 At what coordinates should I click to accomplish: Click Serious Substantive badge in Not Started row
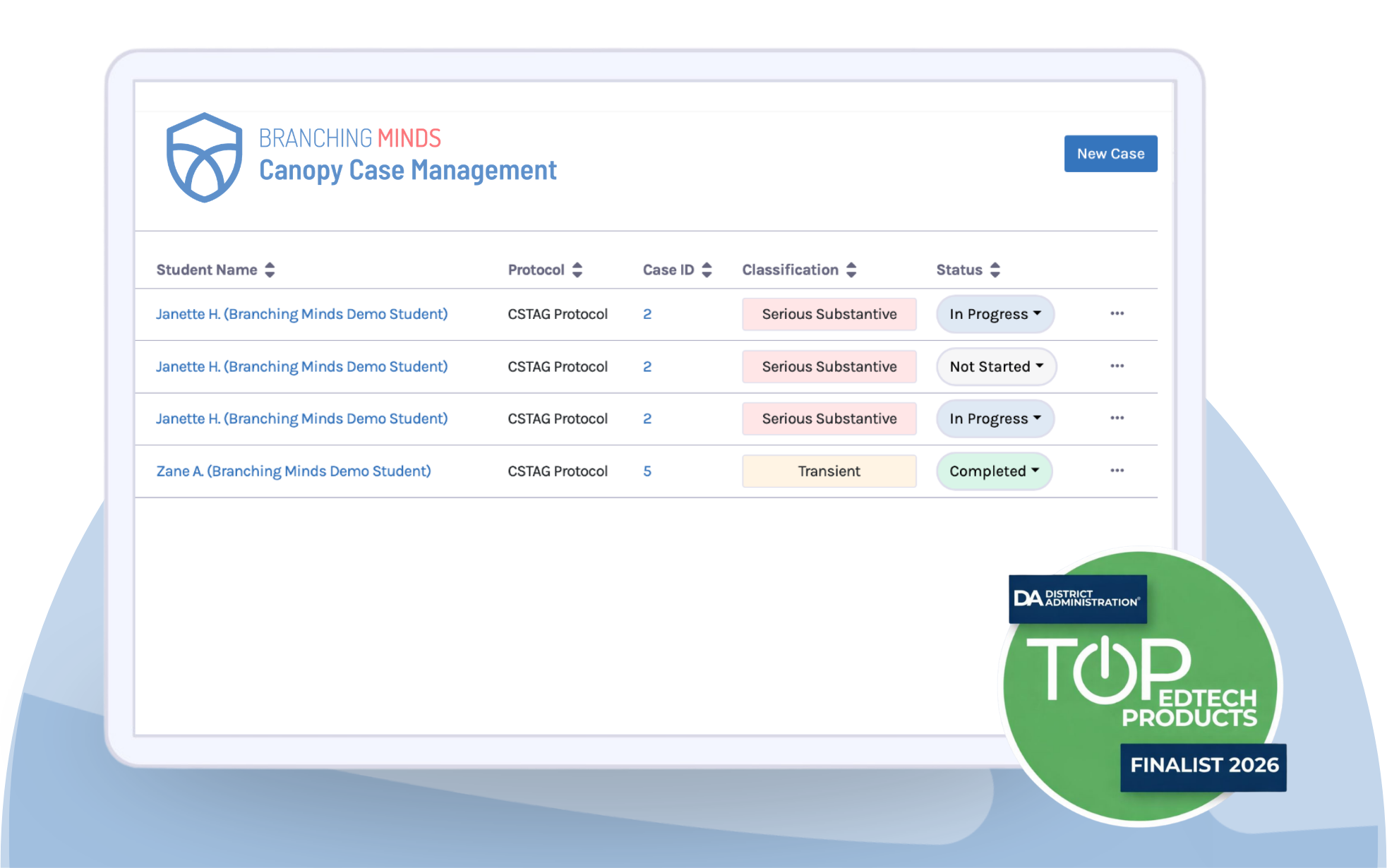click(x=829, y=366)
